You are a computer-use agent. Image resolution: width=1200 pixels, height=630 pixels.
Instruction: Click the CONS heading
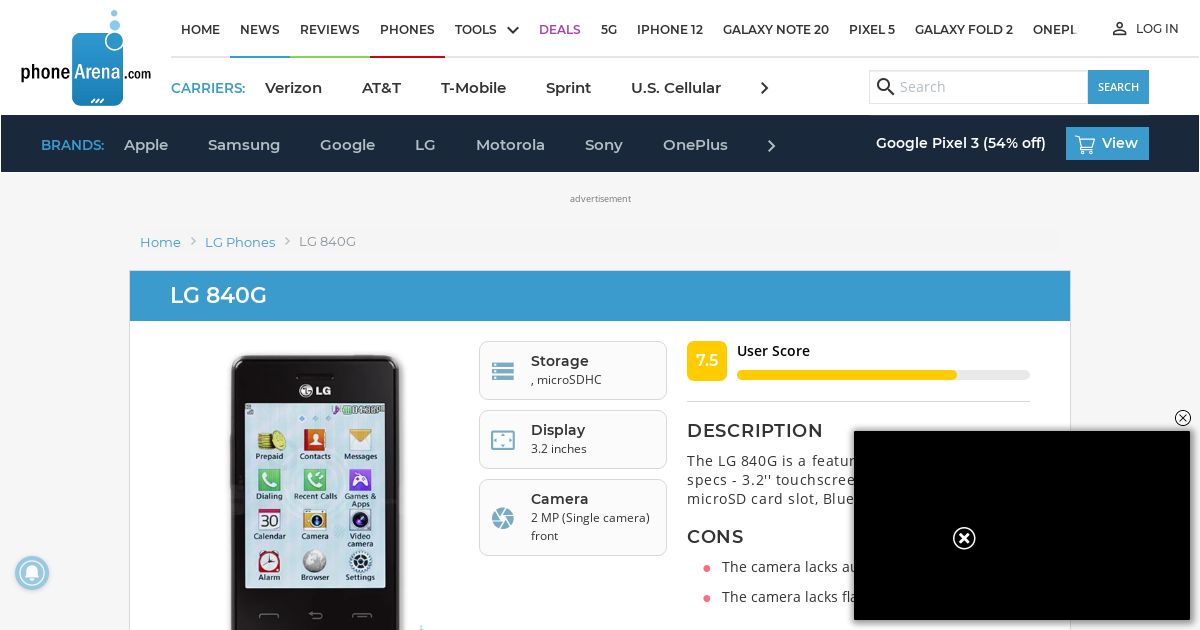pos(715,537)
